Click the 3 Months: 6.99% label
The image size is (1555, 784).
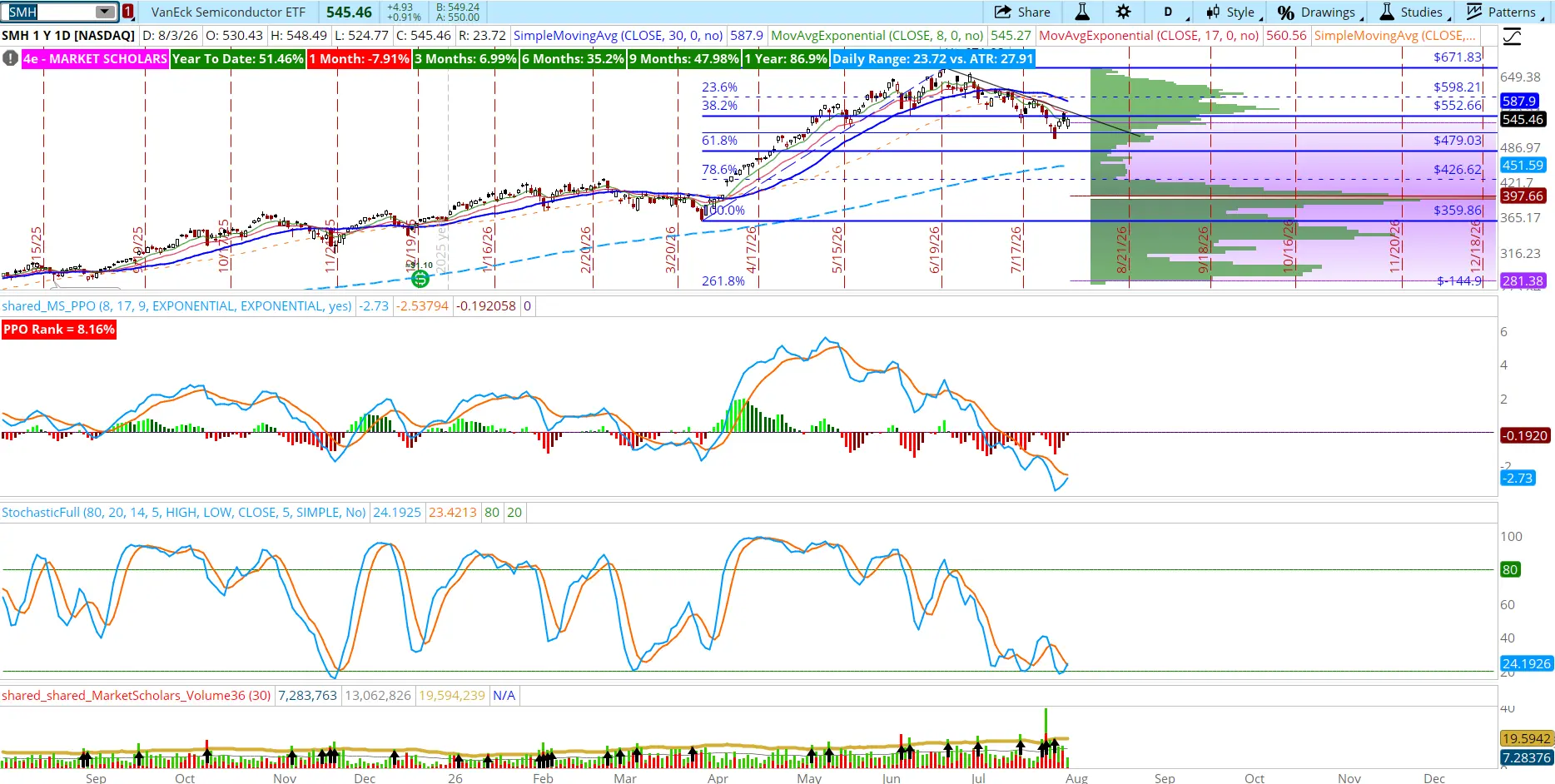(466, 58)
